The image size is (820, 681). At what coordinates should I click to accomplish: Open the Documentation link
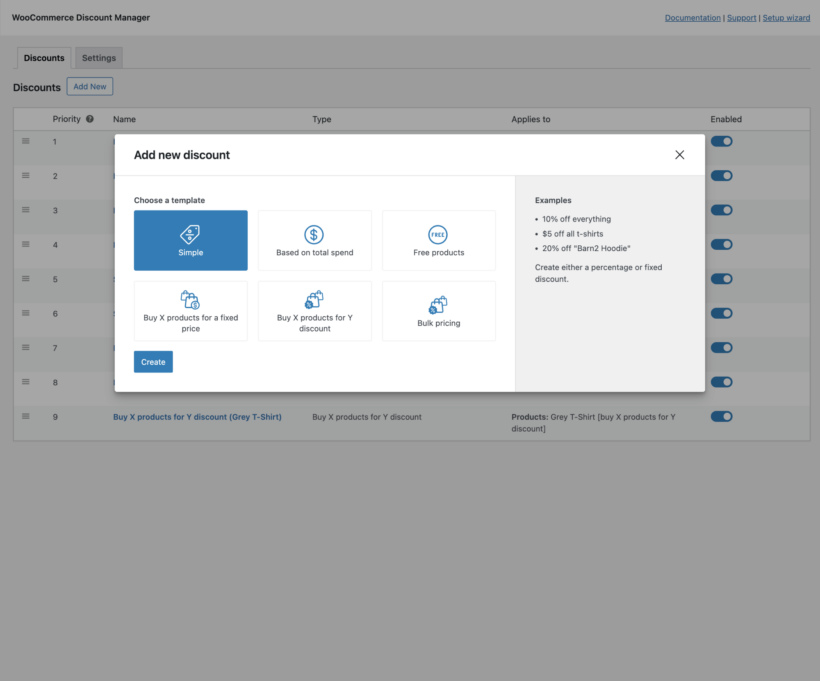(x=693, y=17)
